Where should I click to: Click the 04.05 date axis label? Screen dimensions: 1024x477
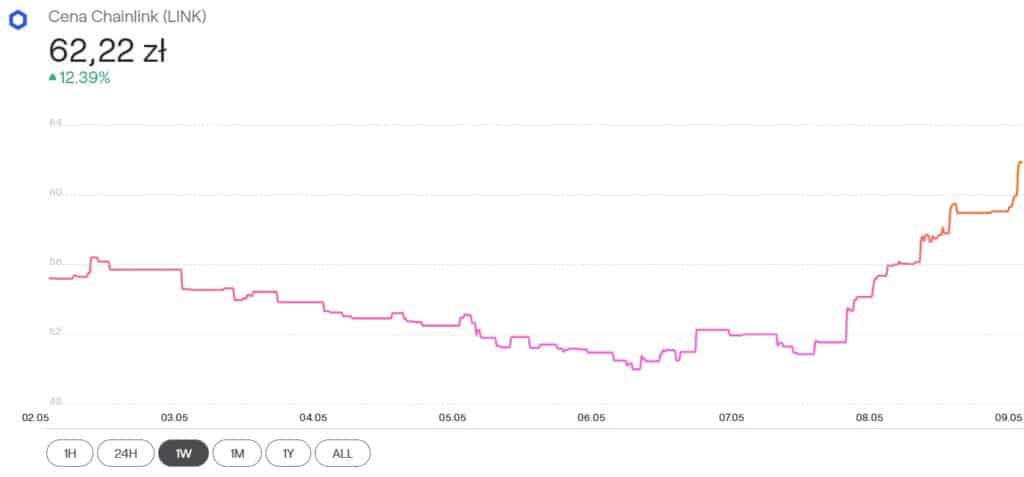[x=313, y=416]
